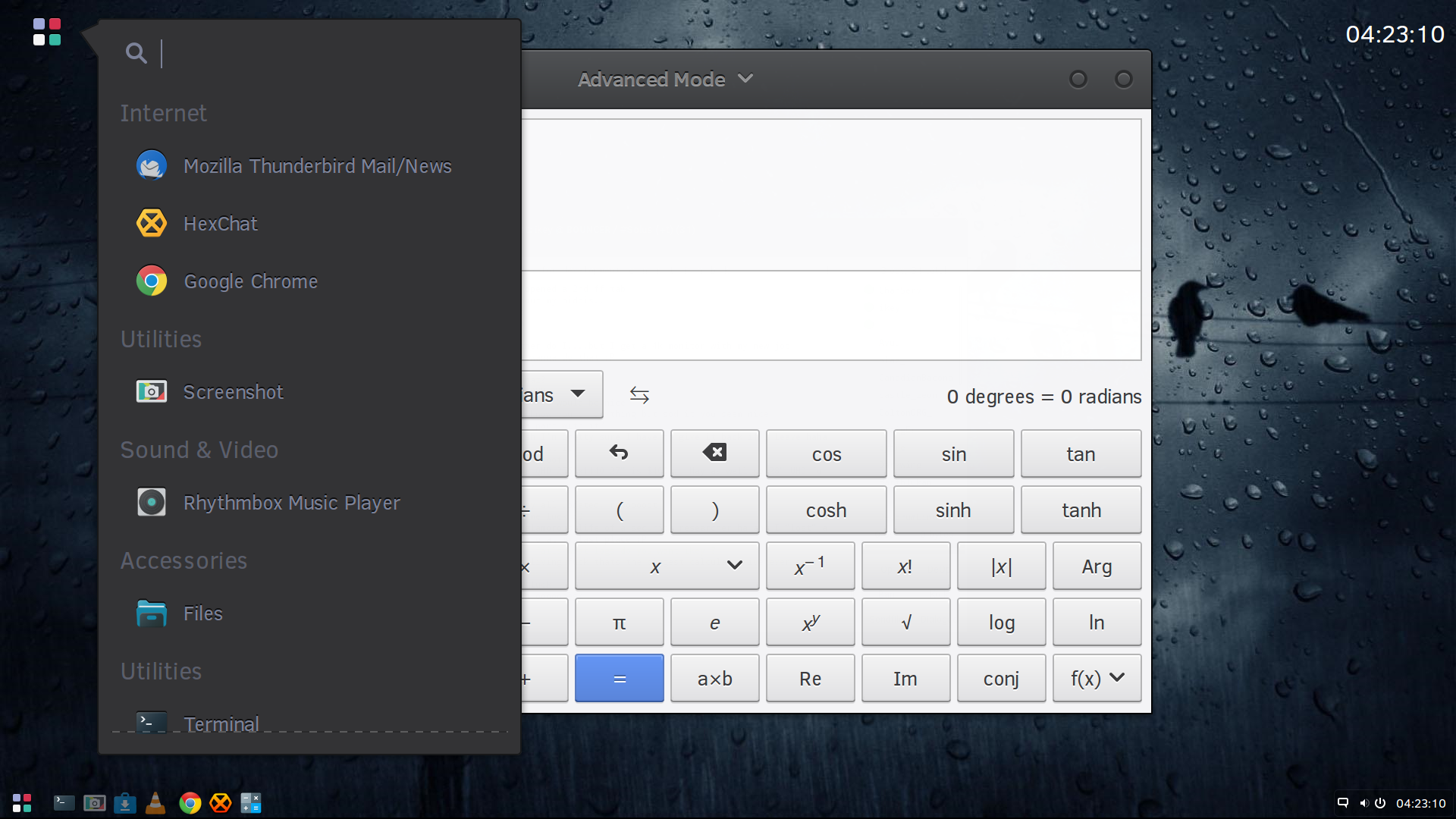1456x819 pixels.
Task: Click the taskbar clock 04:23:10
Action: pos(1421,803)
